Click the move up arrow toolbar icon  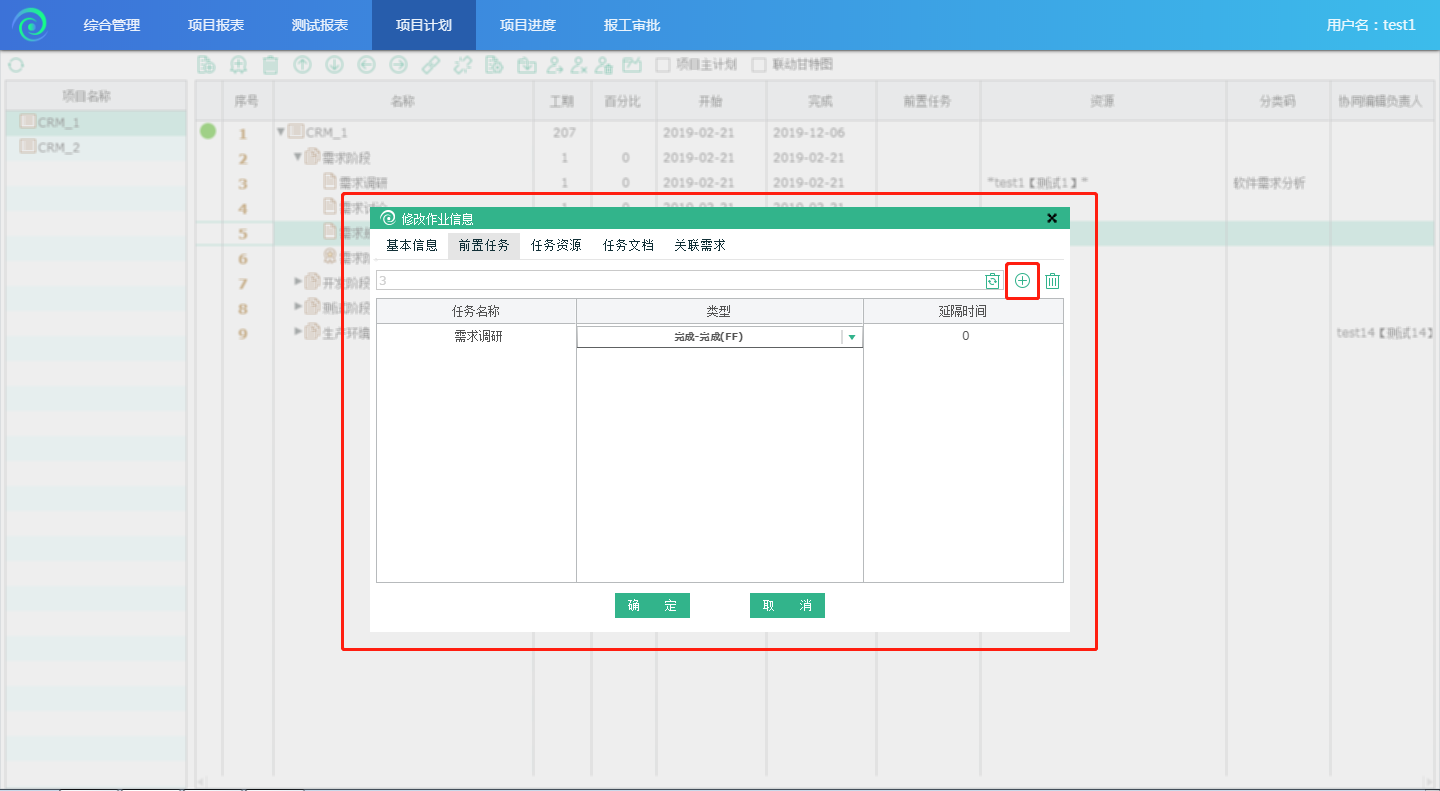coord(302,65)
